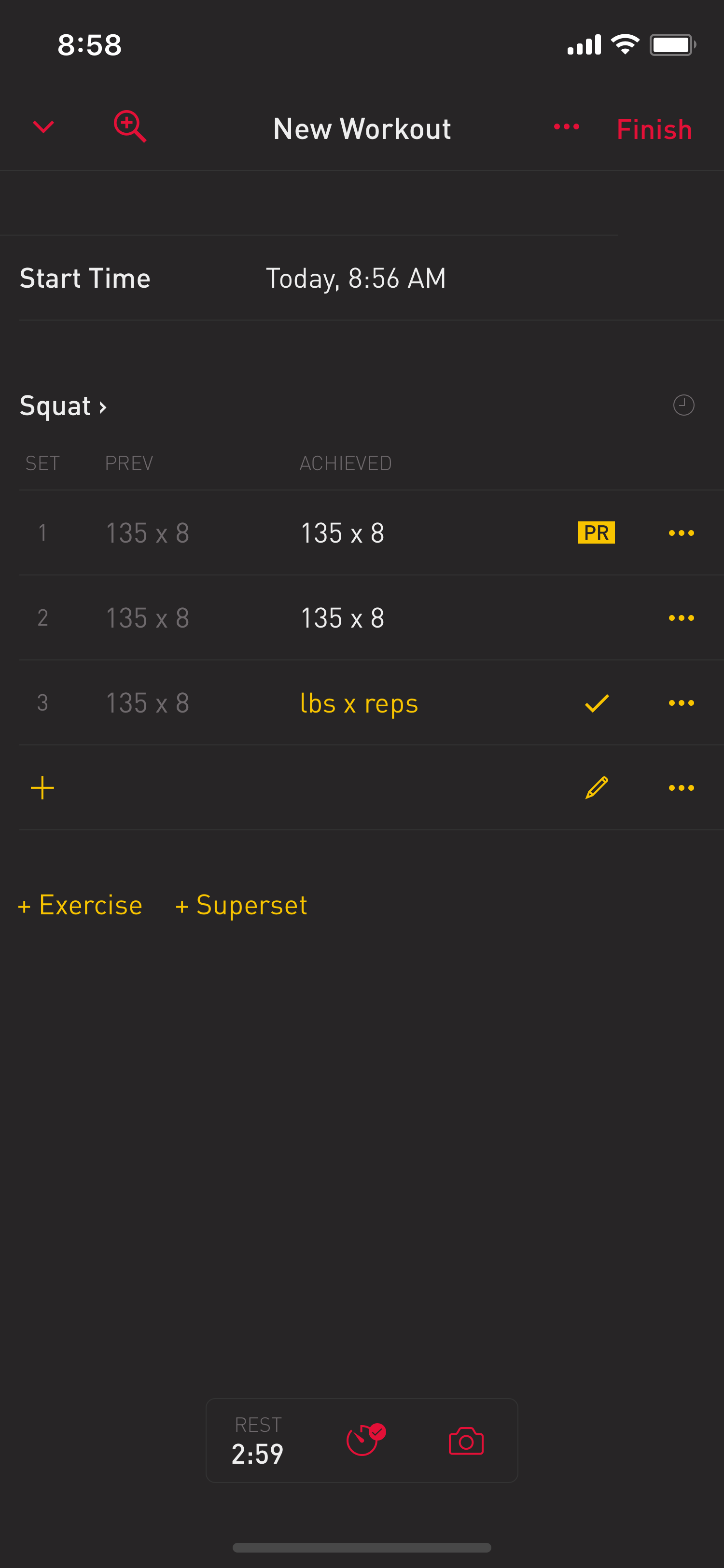Mark set 3 as completed
Image resolution: width=724 pixels, height=1568 pixels.
(x=596, y=703)
